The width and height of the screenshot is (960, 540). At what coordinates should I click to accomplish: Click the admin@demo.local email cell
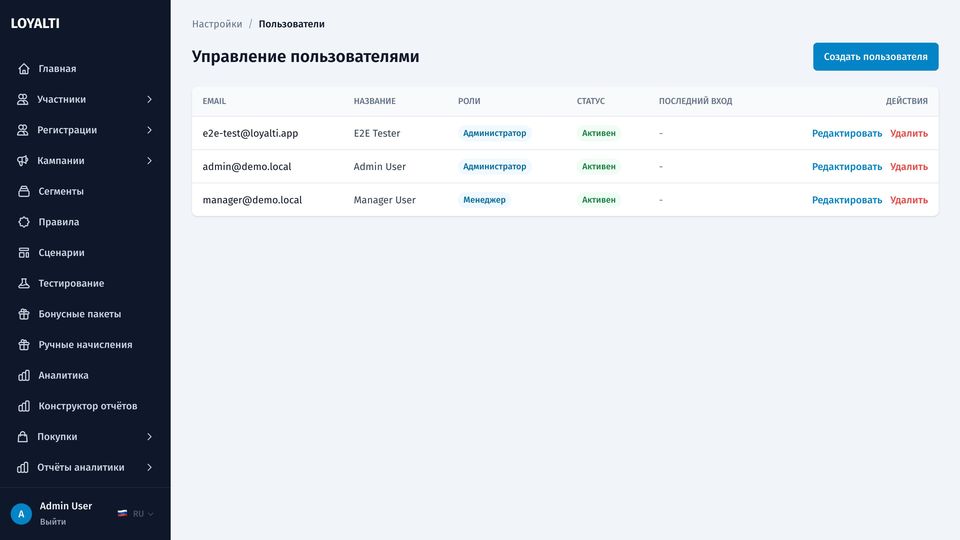coord(247,167)
